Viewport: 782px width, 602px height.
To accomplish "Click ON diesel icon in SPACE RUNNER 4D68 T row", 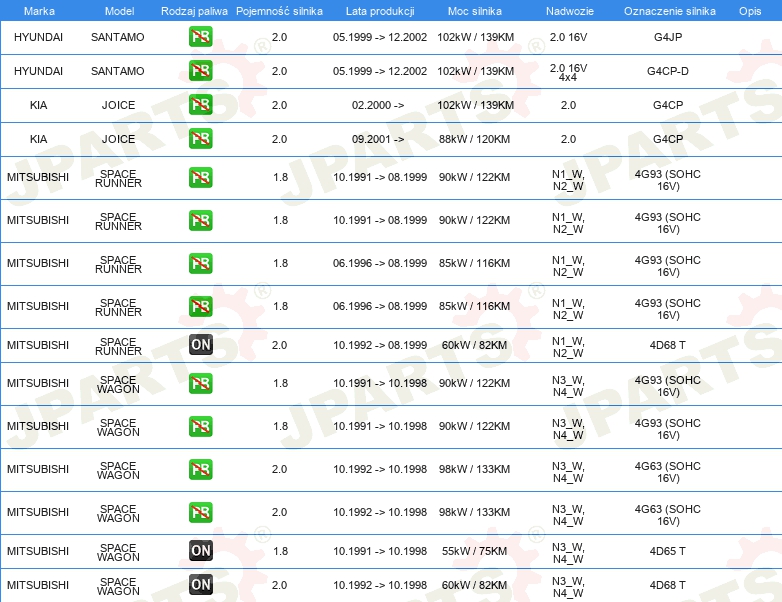I will (201, 344).
